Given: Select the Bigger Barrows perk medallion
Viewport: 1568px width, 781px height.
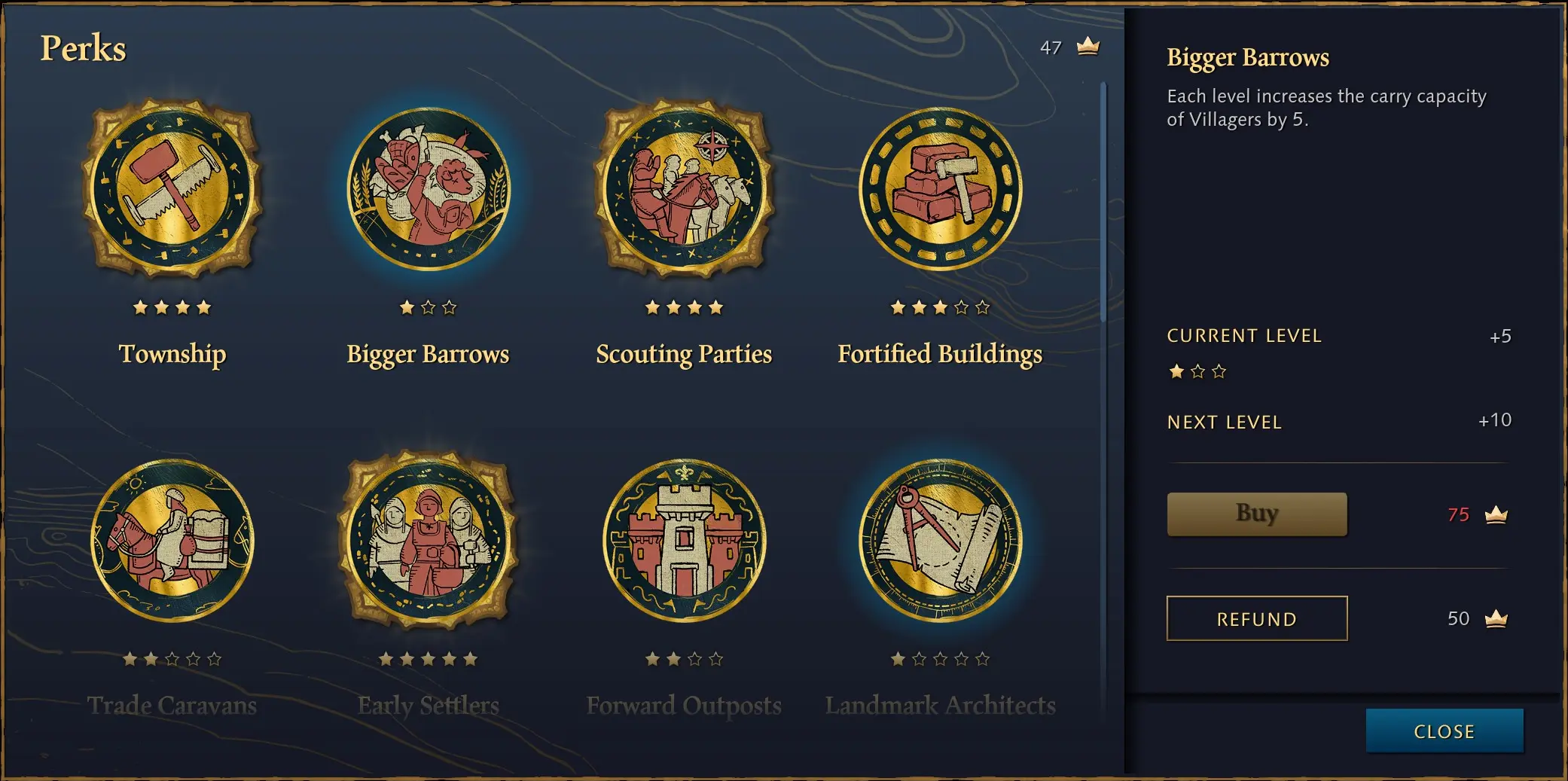Looking at the screenshot, I should pyautogui.click(x=429, y=189).
